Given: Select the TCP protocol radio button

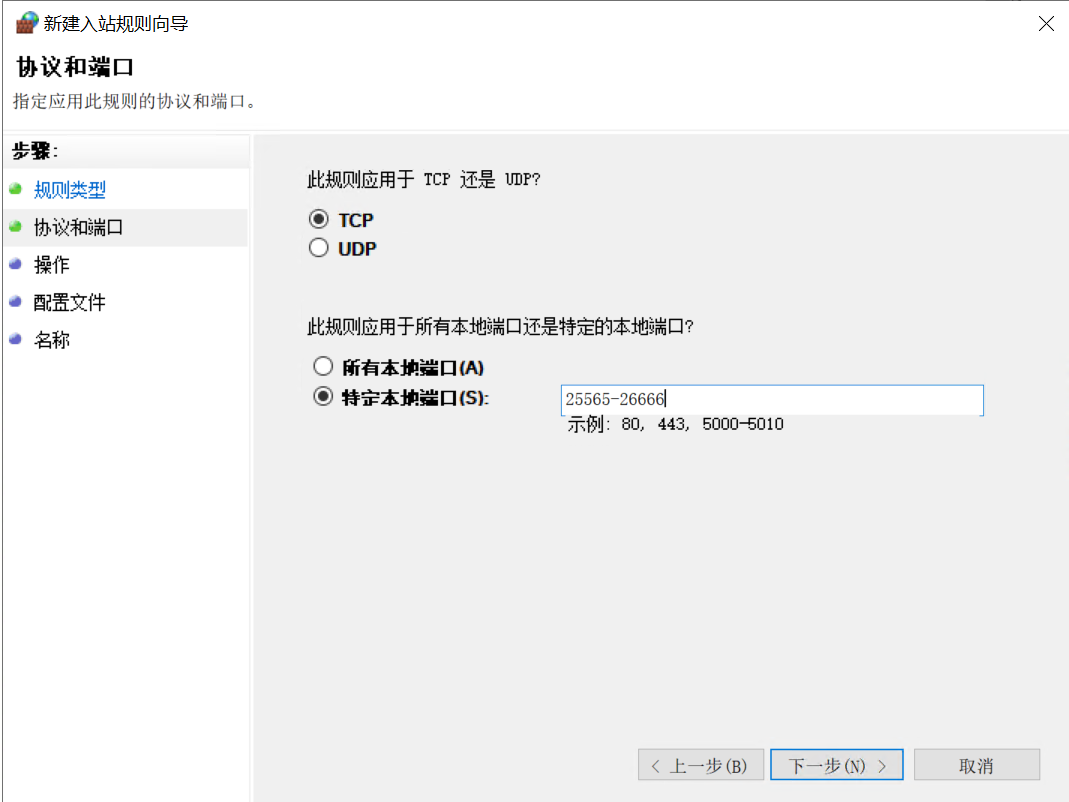Looking at the screenshot, I should [318, 220].
